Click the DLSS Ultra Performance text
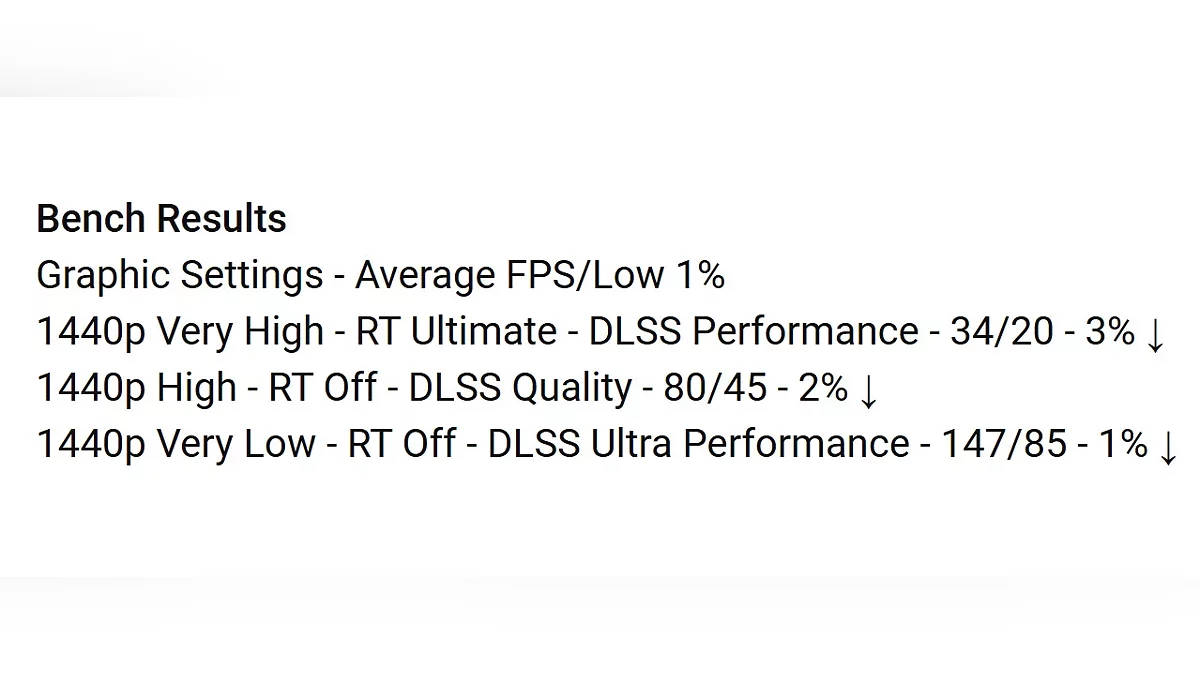The image size is (1200, 675). (x=698, y=444)
